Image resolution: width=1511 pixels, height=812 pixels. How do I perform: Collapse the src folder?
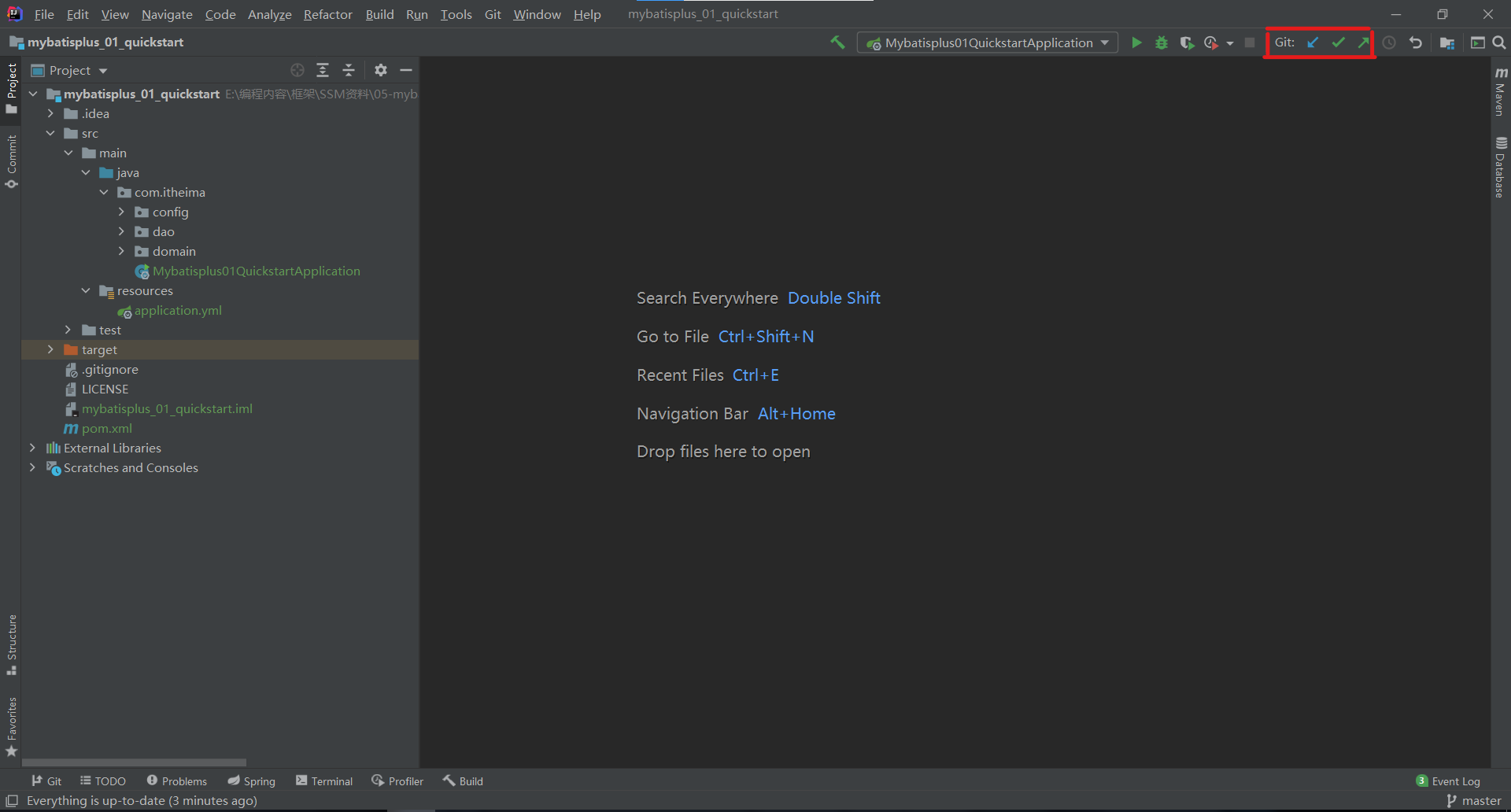click(x=50, y=133)
